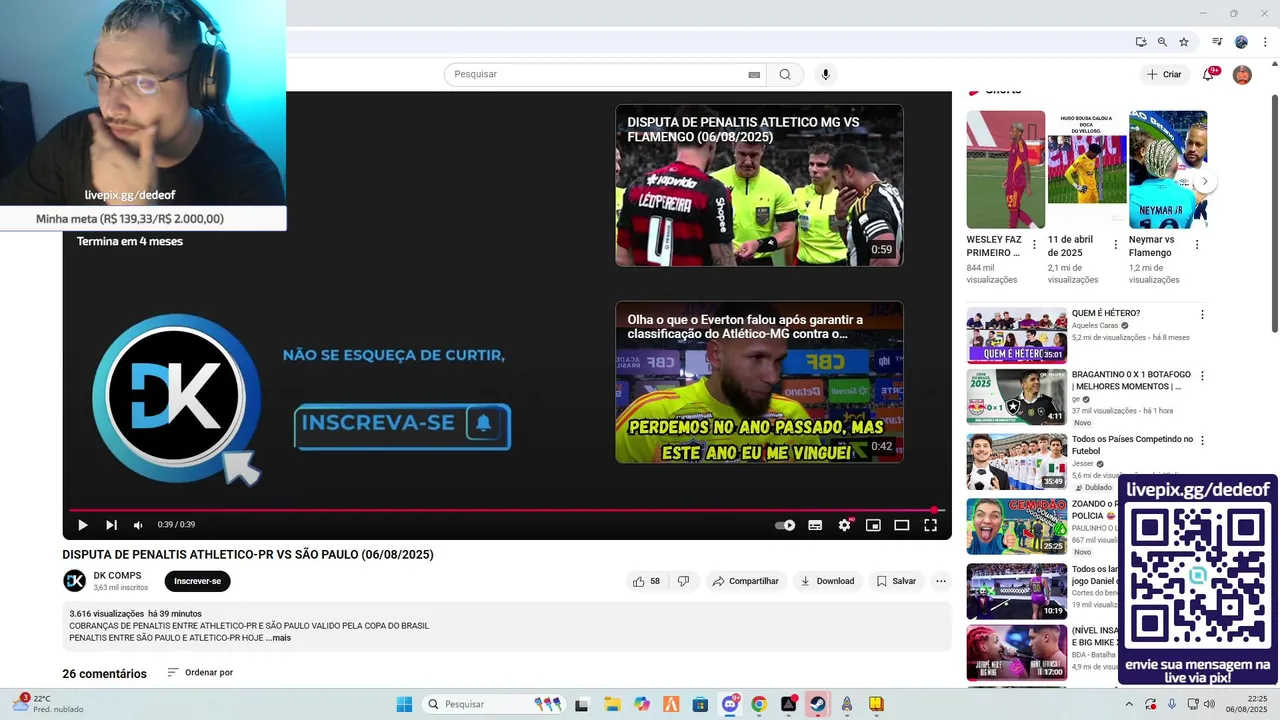1280x720 pixels.
Task: Open Steam from taskbar
Action: coord(818,704)
